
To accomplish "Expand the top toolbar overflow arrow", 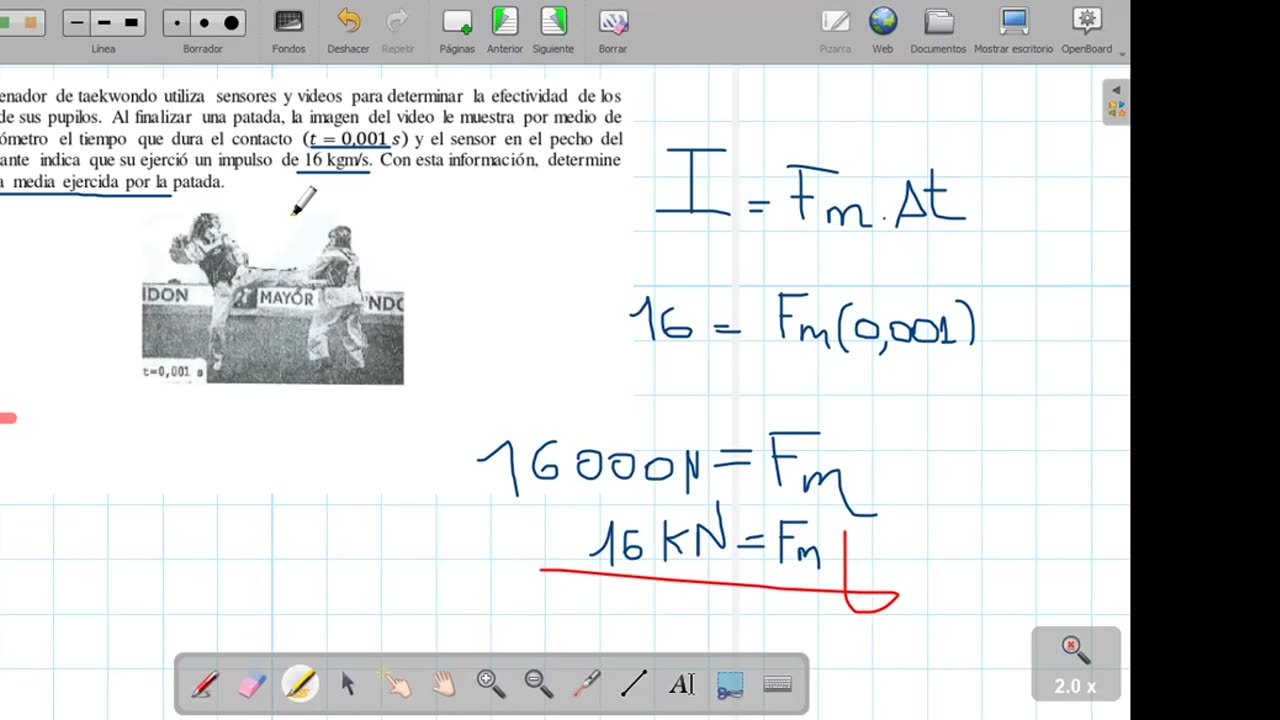I will [1123, 54].
